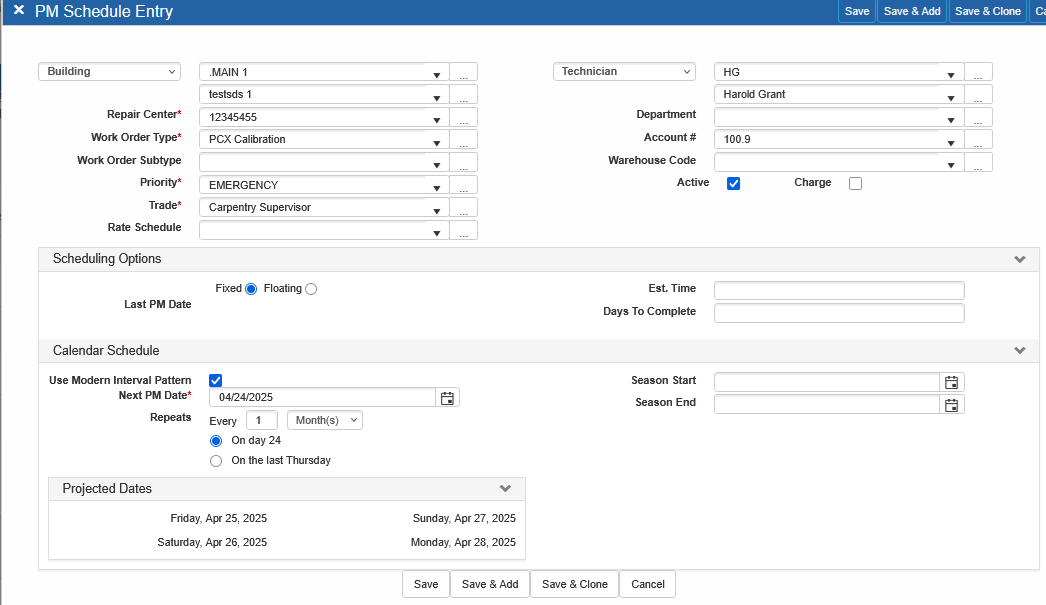Open the Season End calendar picker

[x=952, y=405]
